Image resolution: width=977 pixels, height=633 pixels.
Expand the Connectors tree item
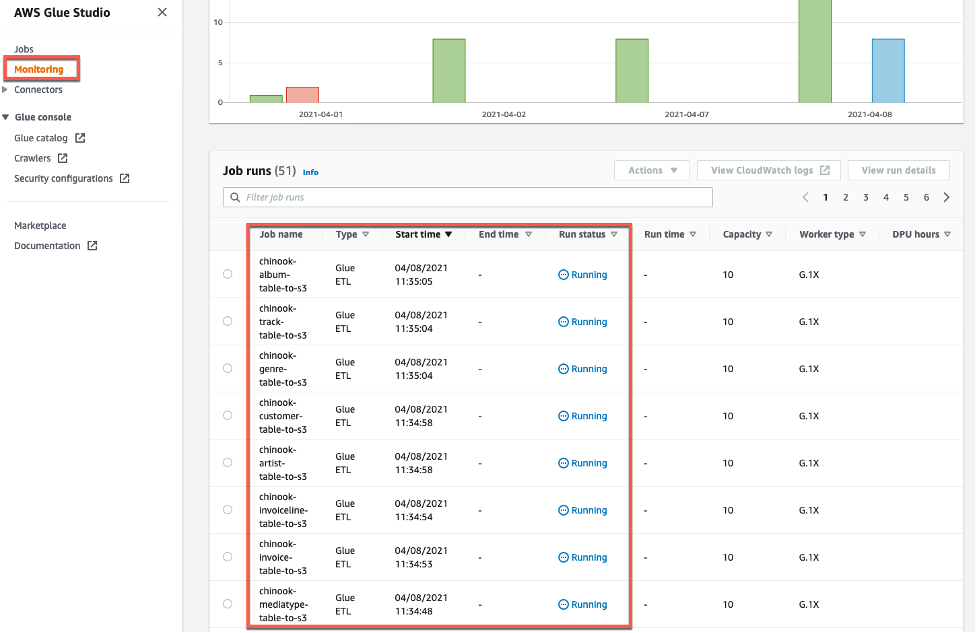pos(6,90)
